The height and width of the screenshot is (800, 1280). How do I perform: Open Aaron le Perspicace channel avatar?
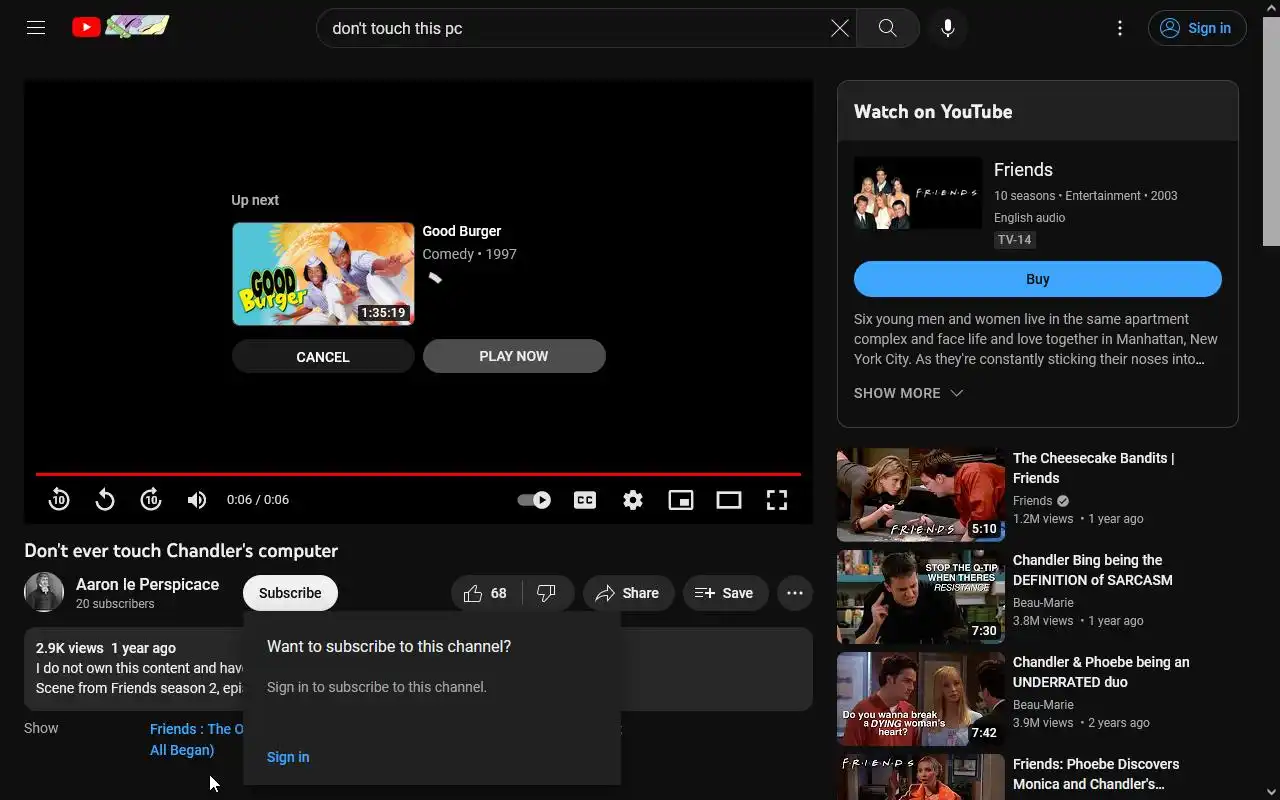[x=44, y=592]
